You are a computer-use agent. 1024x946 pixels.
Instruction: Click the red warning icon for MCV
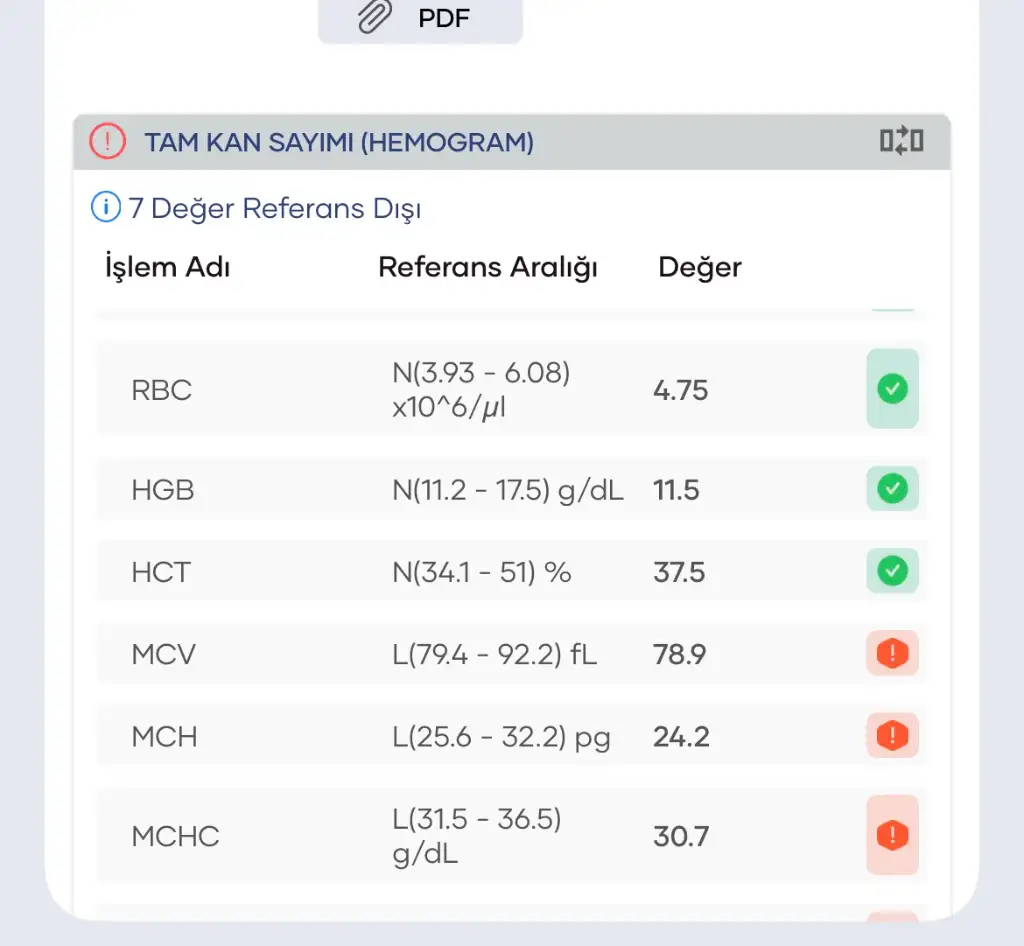(x=892, y=654)
